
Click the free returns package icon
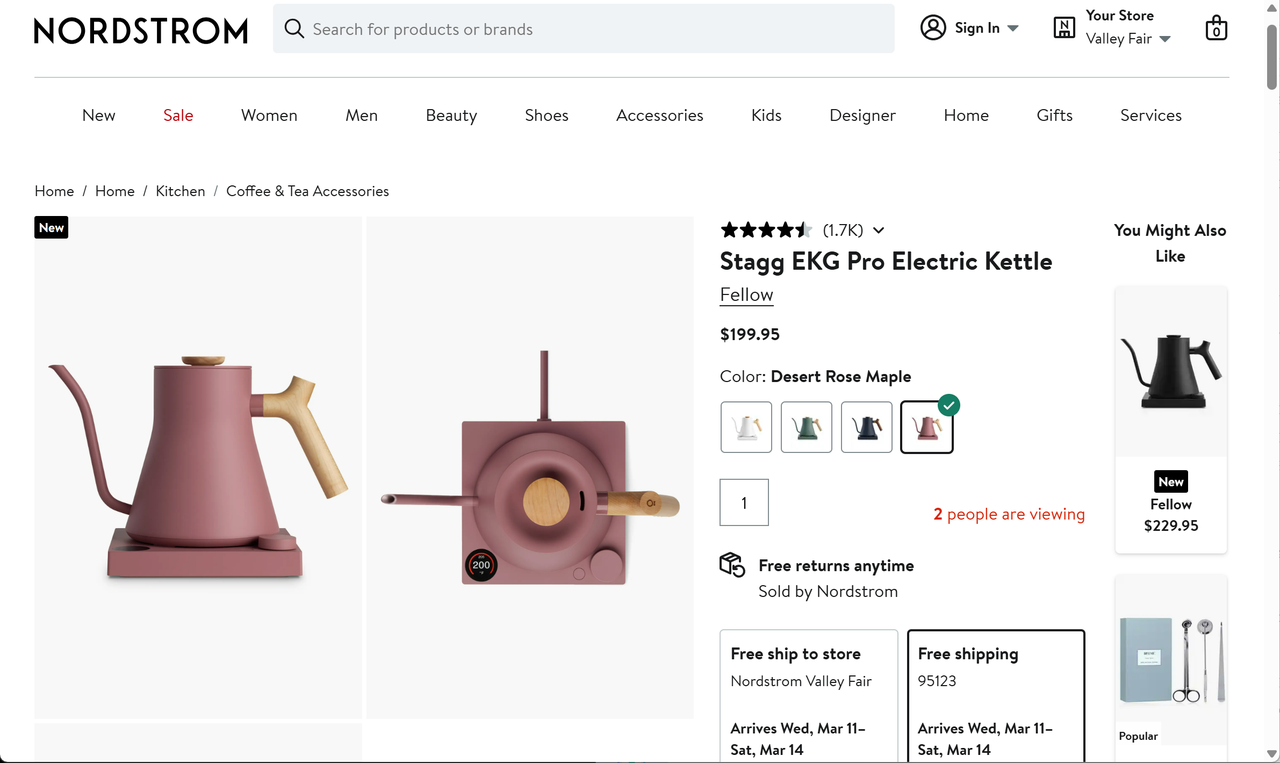point(732,565)
